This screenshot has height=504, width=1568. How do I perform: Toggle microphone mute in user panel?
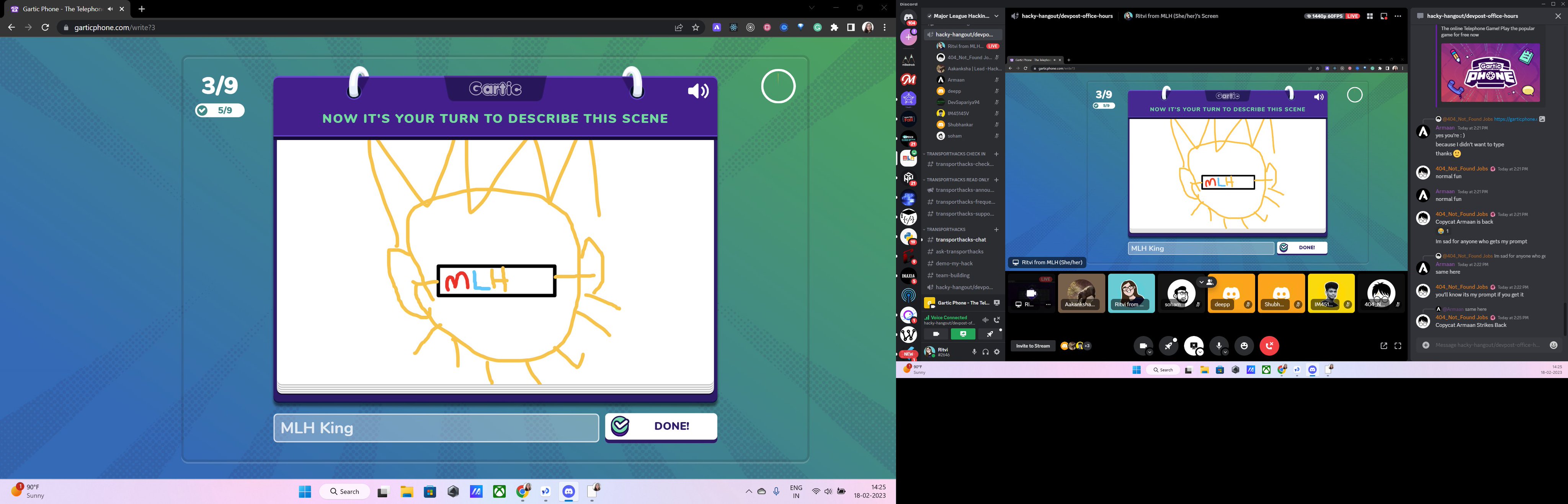tap(974, 352)
